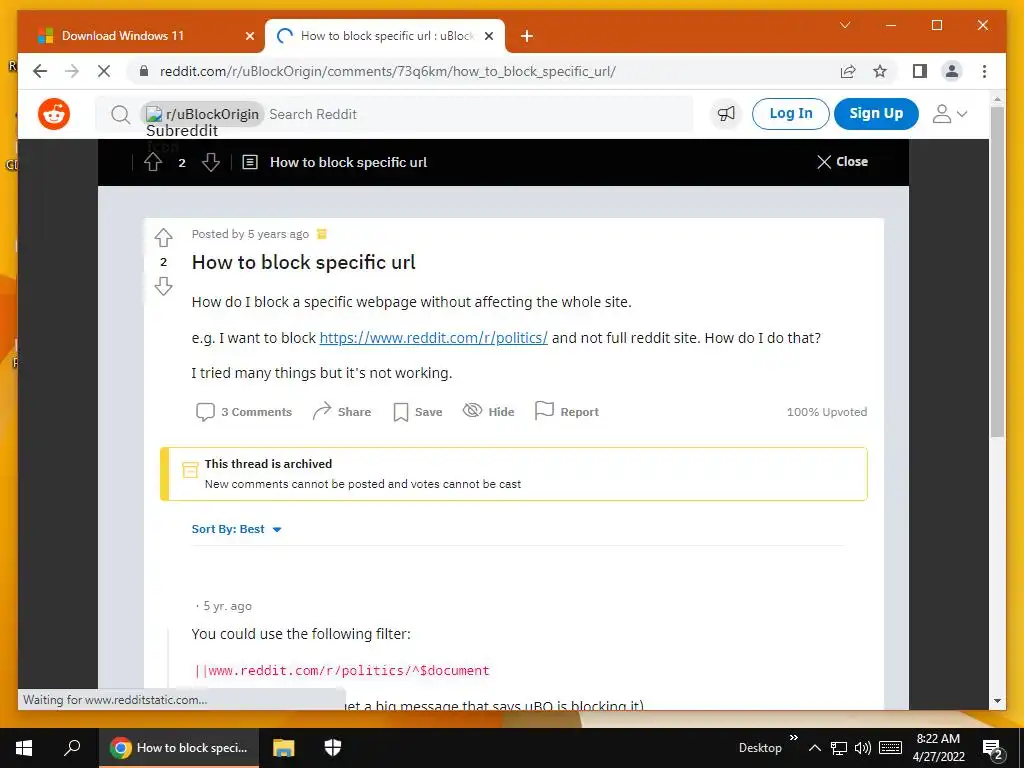Show hidden system tray icons
Image resolution: width=1024 pixels, height=768 pixels.
(814, 748)
